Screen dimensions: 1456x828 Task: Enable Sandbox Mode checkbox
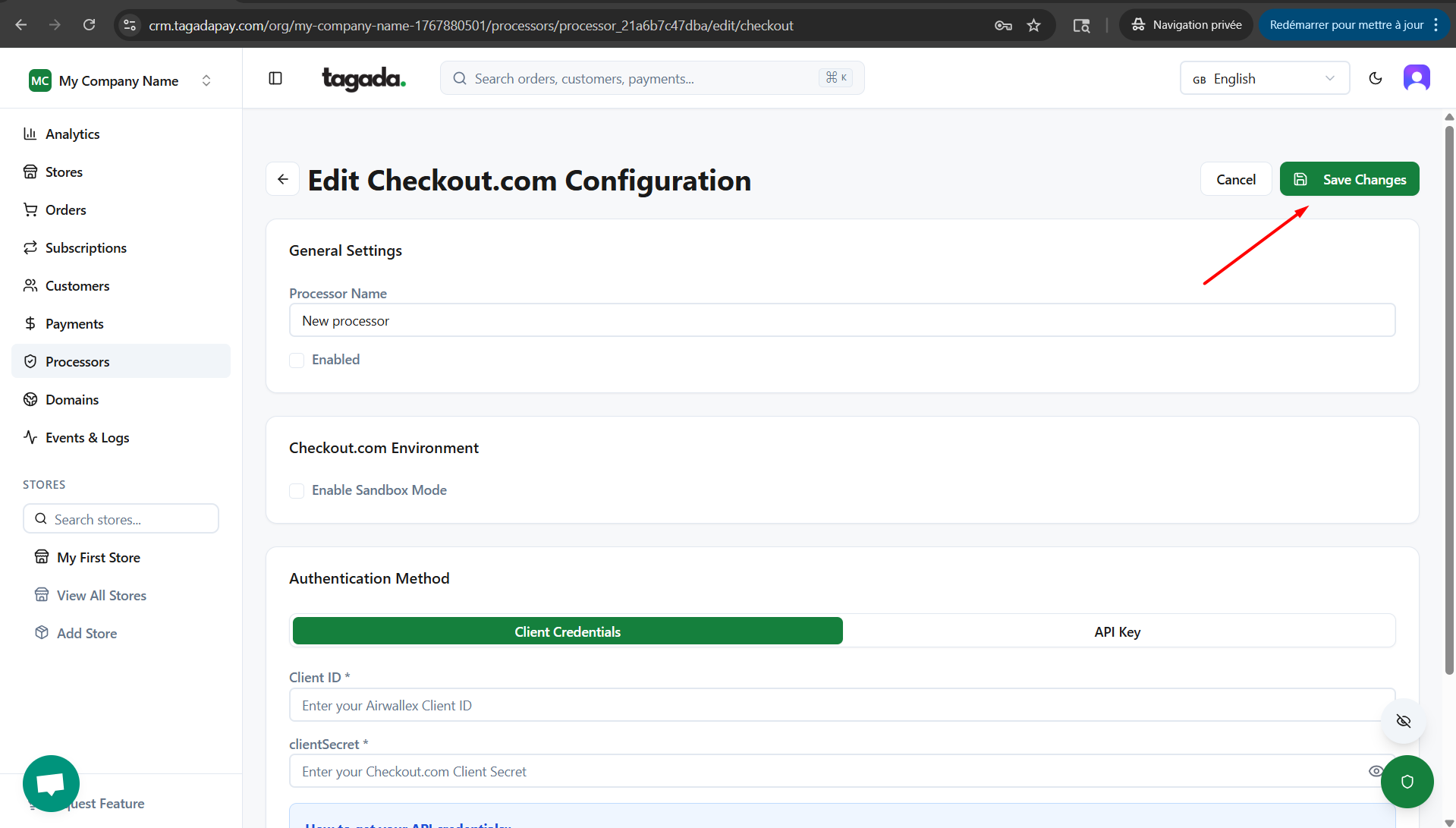click(297, 490)
